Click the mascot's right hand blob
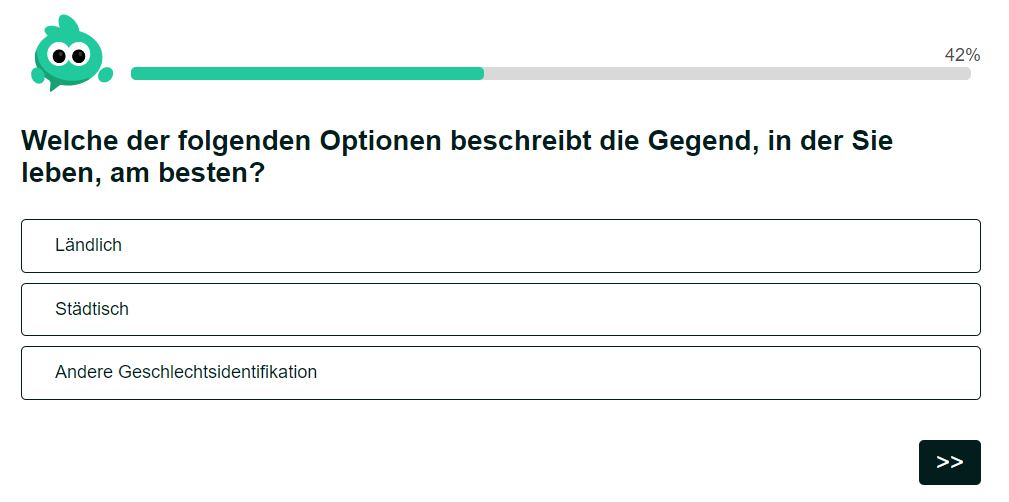The height and width of the screenshot is (502, 1009). tap(105, 75)
